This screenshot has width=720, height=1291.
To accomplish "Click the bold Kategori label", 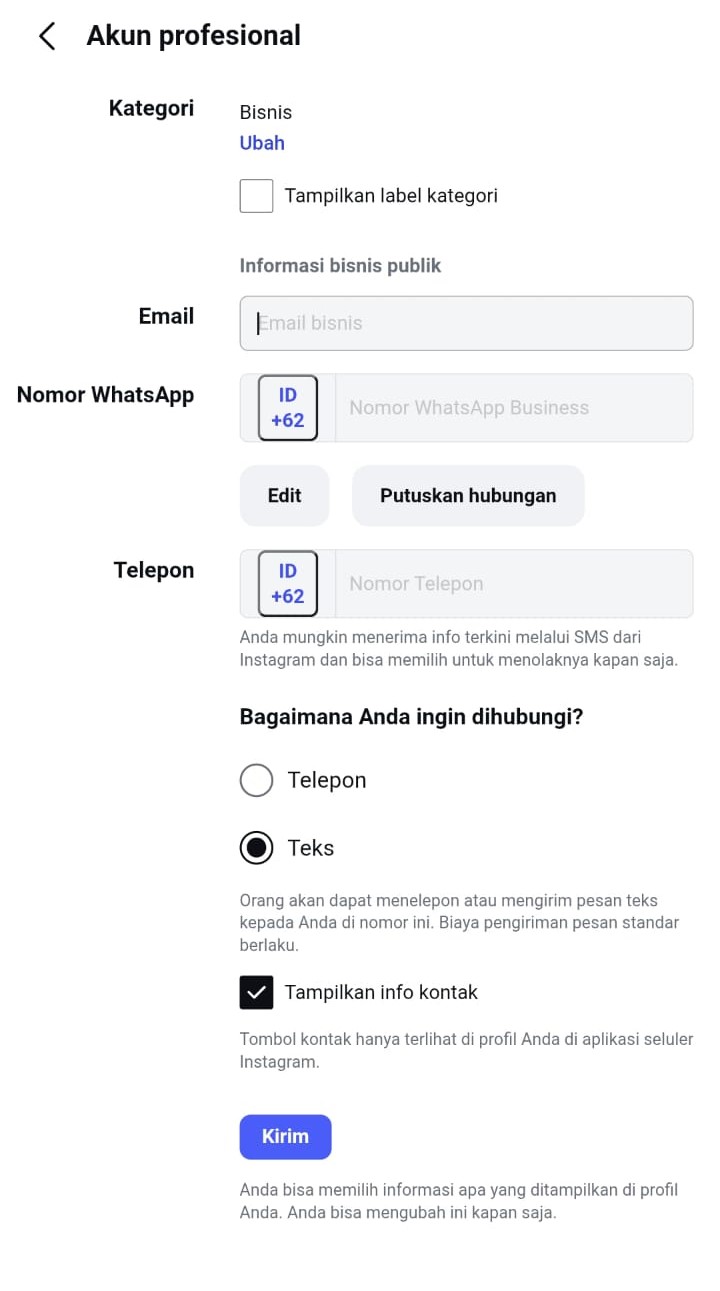I will pos(151,109).
